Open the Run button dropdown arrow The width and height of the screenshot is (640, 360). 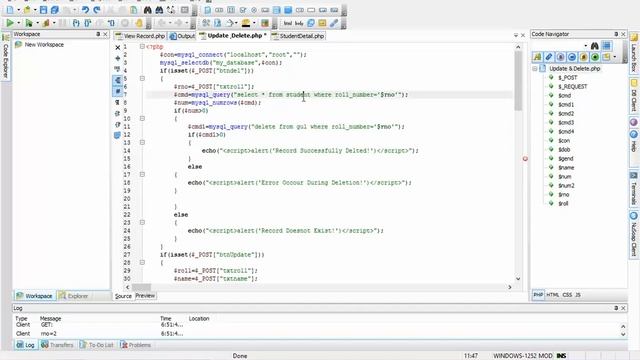pyautogui.click(x=18, y=23)
